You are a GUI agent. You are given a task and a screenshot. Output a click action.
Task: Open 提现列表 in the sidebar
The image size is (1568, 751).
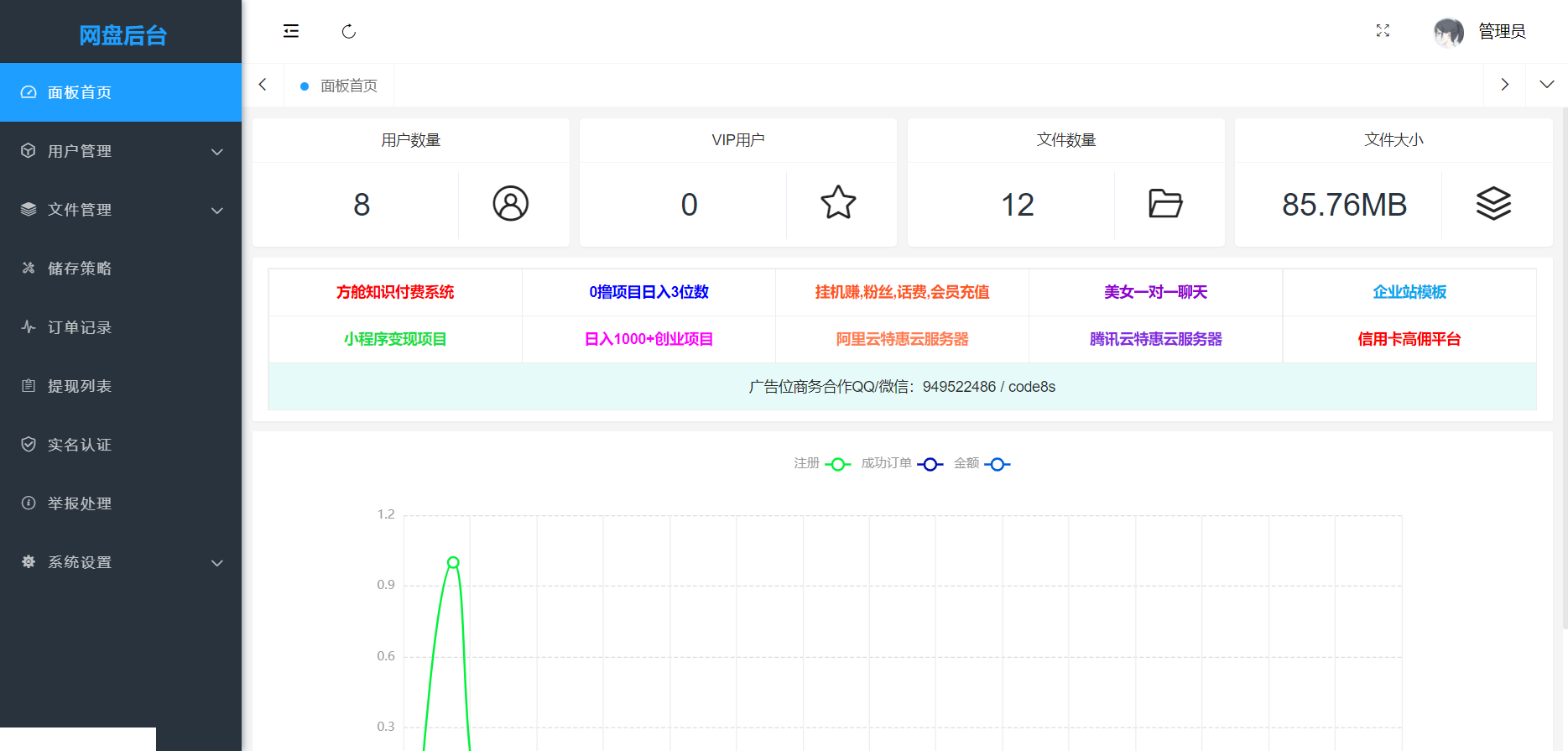click(x=121, y=386)
